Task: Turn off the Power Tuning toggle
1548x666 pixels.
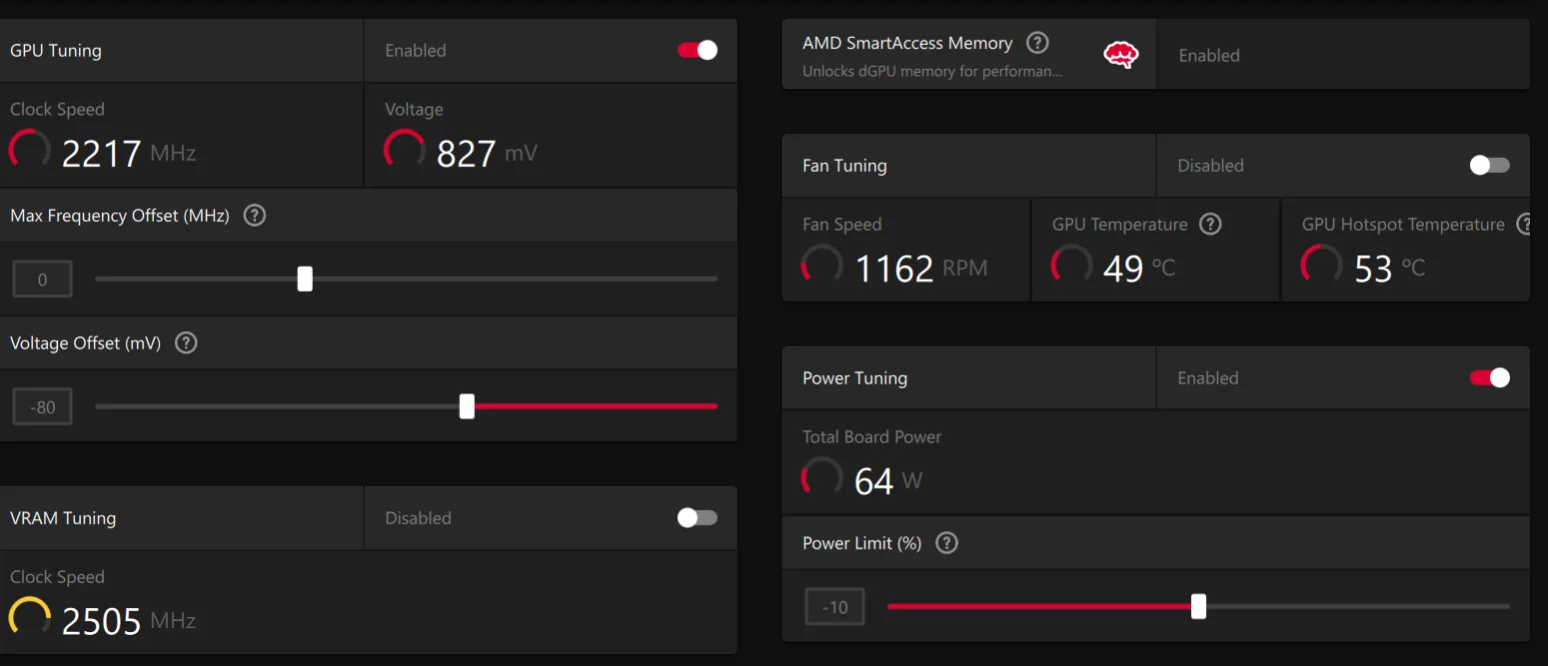Action: pos(1490,377)
